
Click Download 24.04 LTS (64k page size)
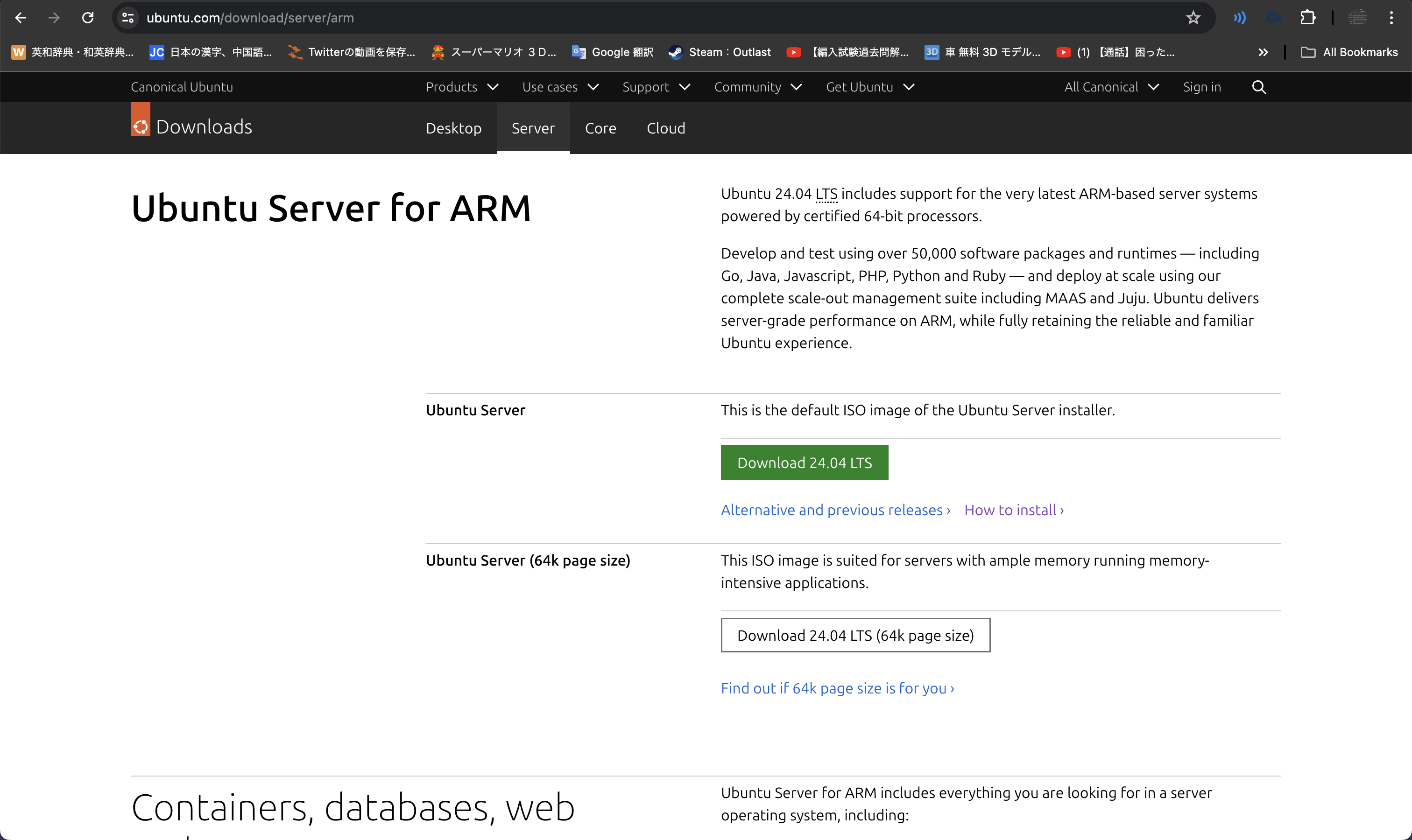pos(854,635)
